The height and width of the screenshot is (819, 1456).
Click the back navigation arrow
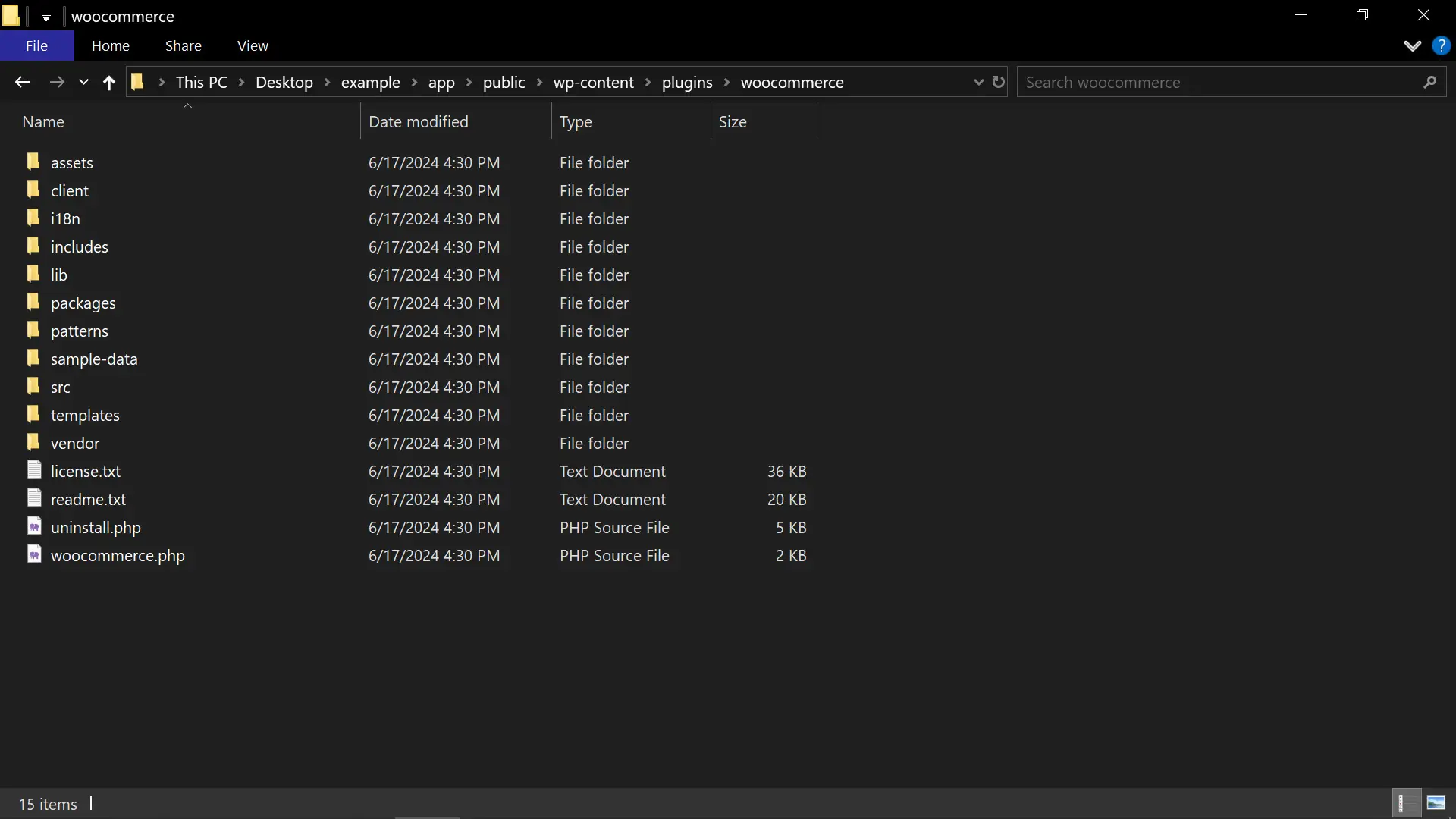click(x=22, y=82)
